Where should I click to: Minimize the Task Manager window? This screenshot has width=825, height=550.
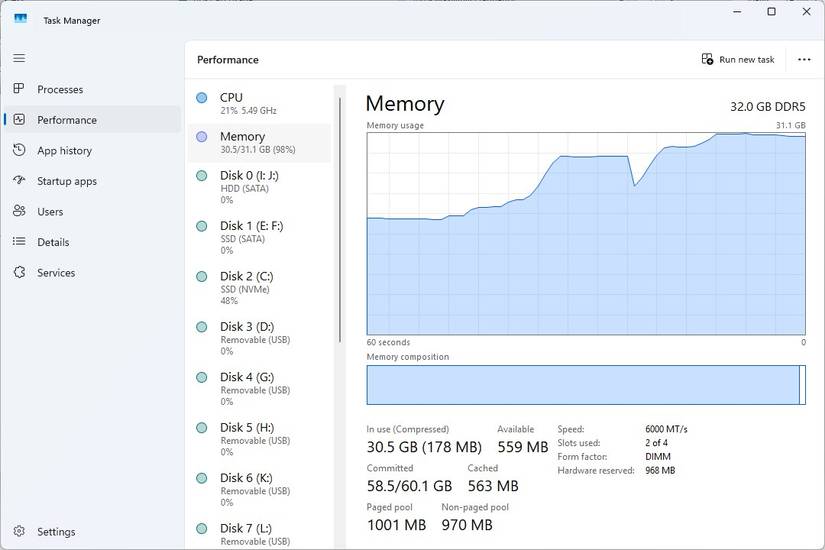[x=737, y=12]
